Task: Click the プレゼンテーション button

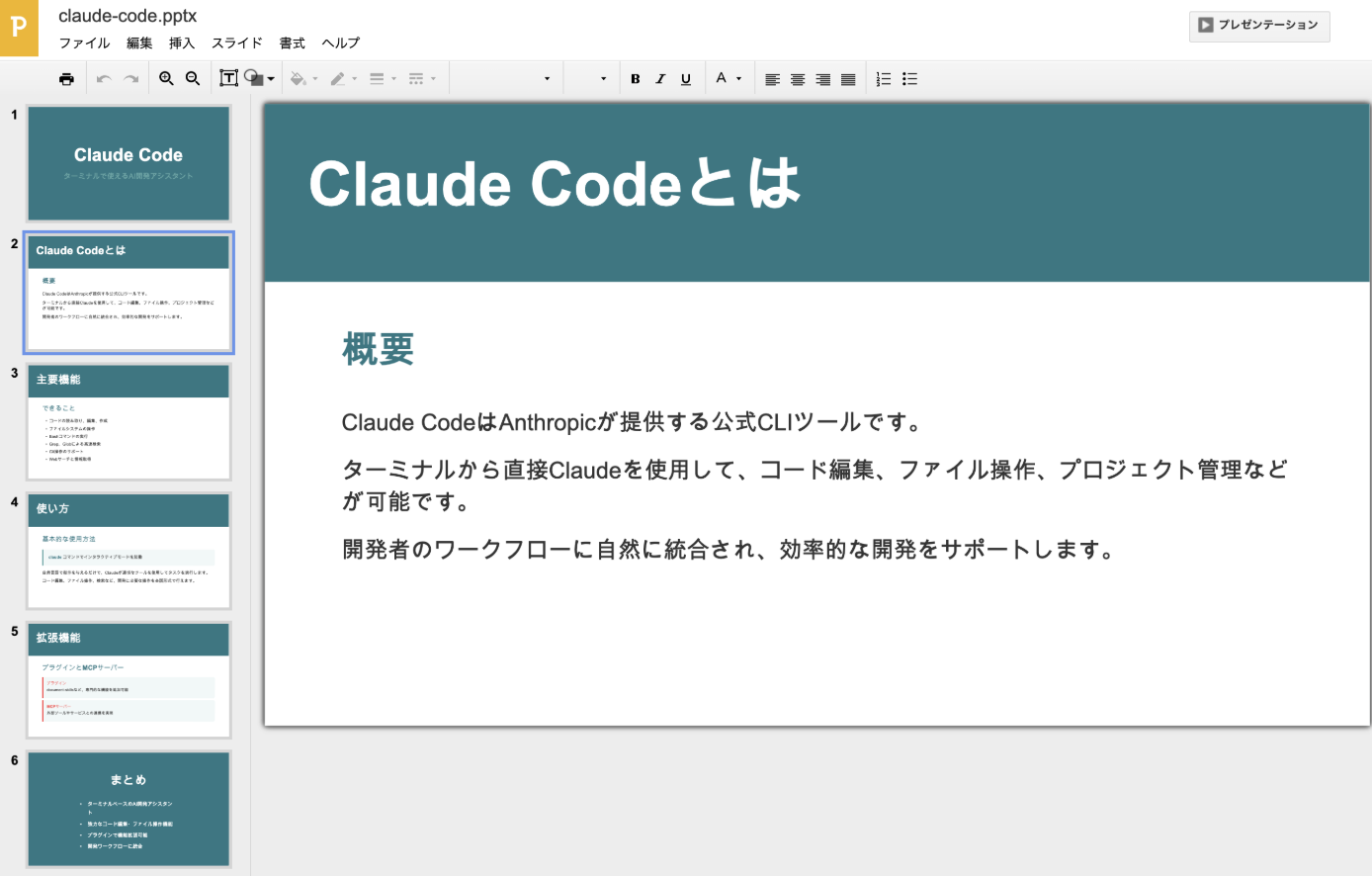Action: pos(1258,26)
